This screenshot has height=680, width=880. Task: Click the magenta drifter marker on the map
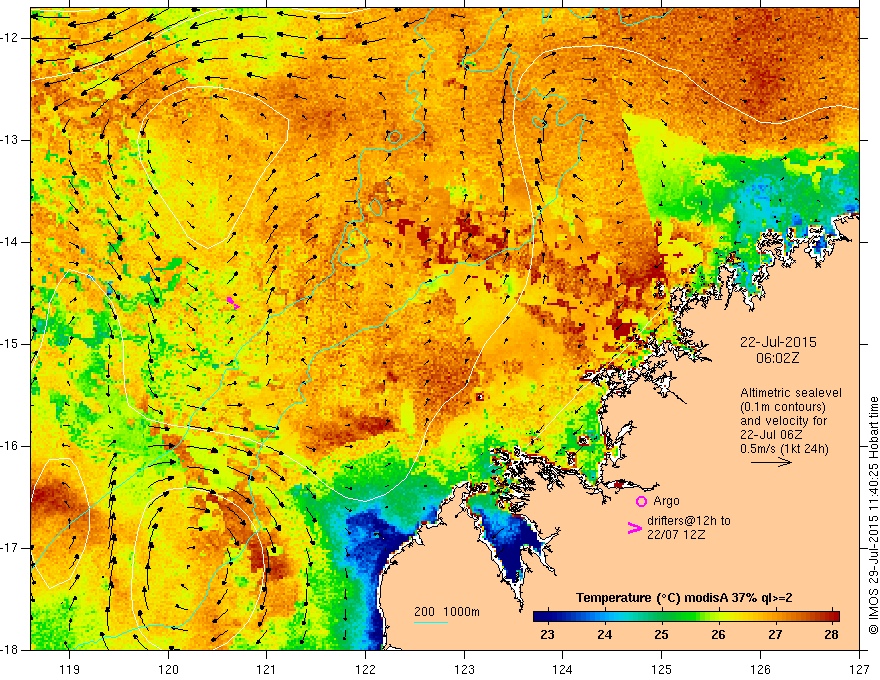(233, 303)
